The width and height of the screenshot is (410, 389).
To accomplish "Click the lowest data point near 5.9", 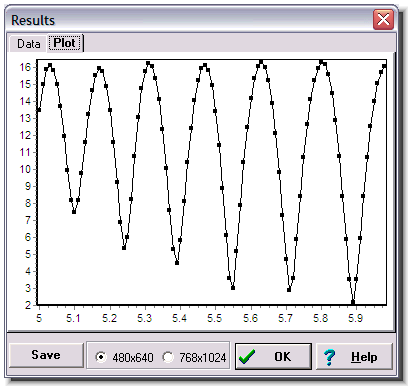I will coord(353,302).
